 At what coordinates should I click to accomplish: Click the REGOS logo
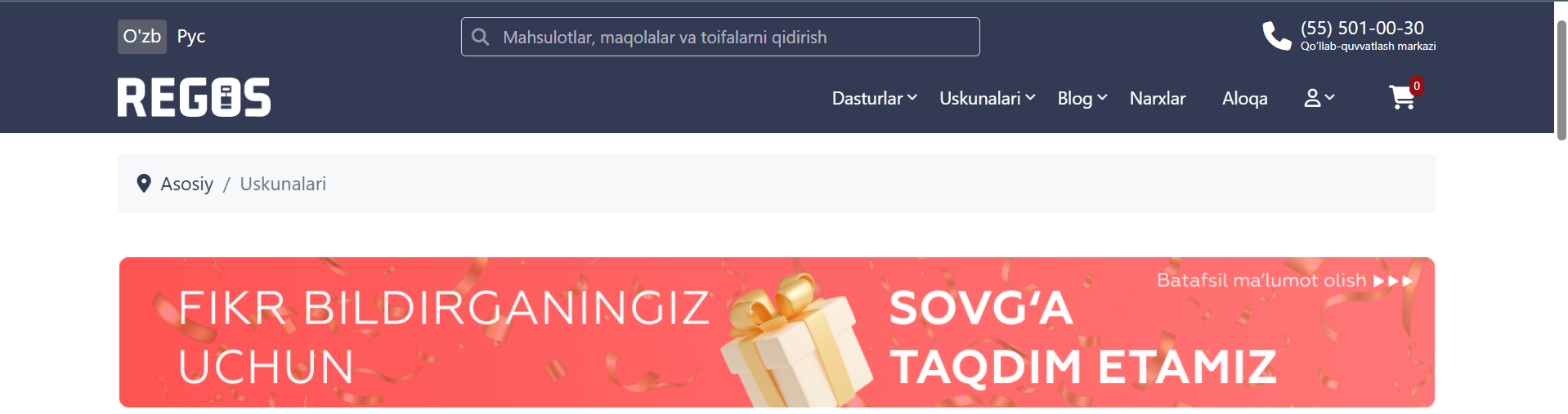194,97
